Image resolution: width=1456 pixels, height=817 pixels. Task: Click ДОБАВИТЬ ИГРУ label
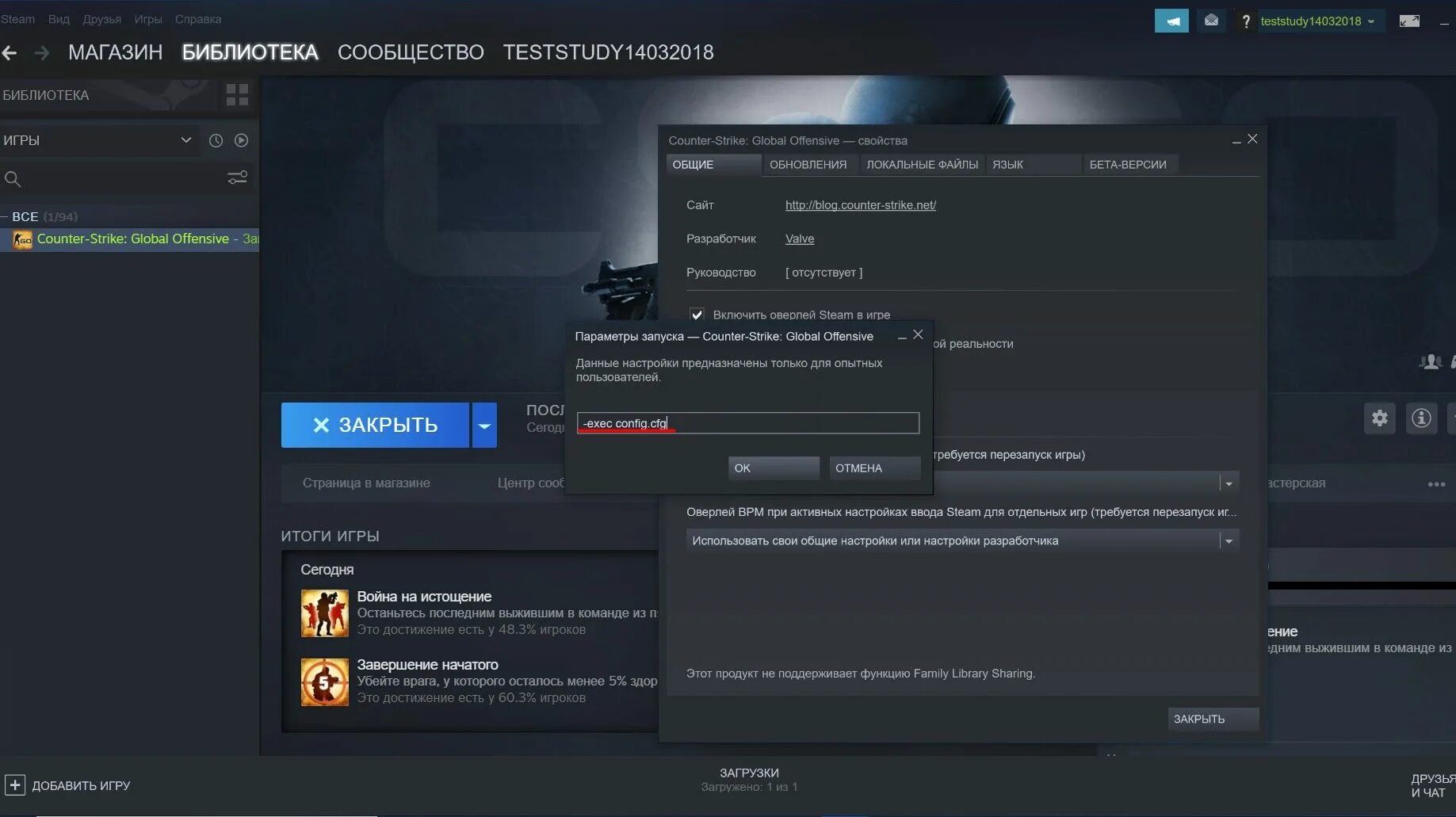click(81, 785)
